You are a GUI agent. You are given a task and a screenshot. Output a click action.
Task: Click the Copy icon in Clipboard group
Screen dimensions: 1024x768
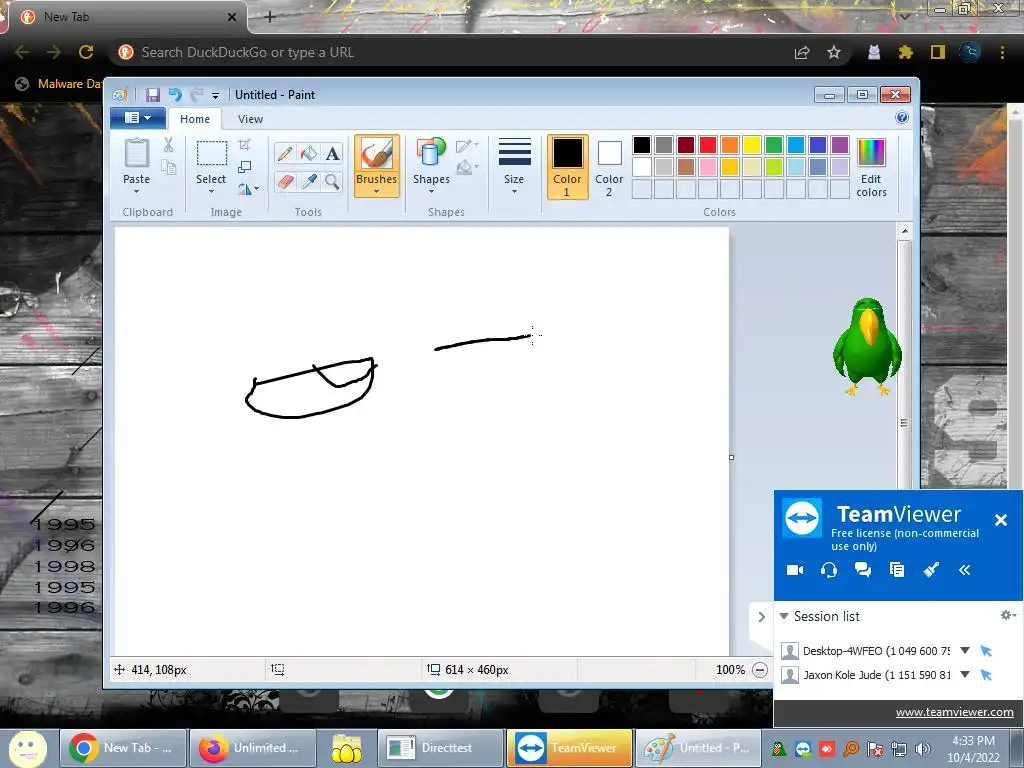pos(168,168)
